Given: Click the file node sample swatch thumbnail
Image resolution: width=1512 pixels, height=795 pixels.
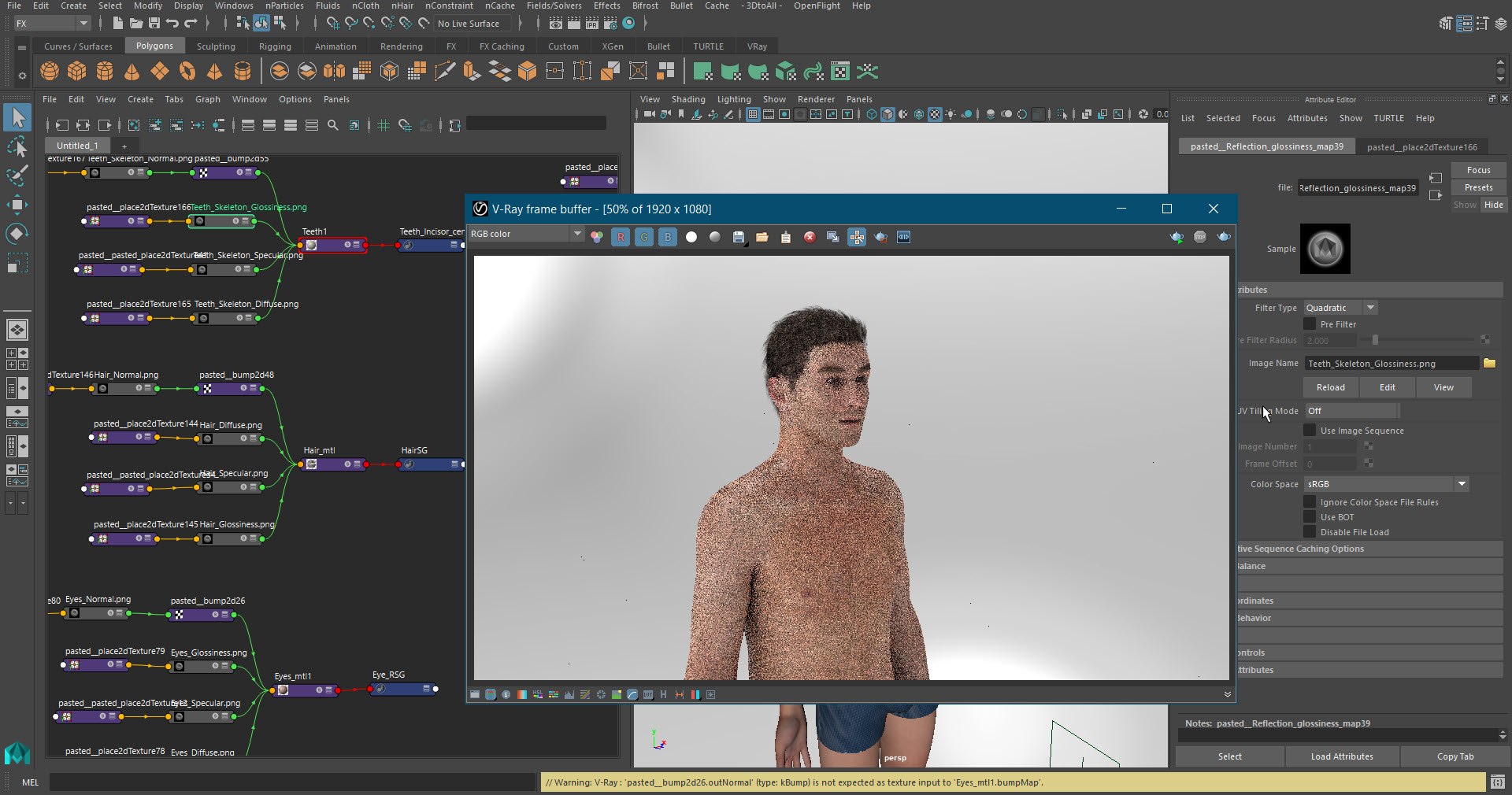Looking at the screenshot, I should click(1325, 249).
